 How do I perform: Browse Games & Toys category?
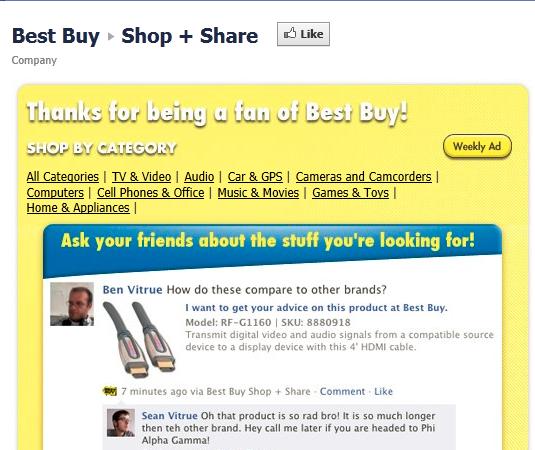tap(350, 193)
